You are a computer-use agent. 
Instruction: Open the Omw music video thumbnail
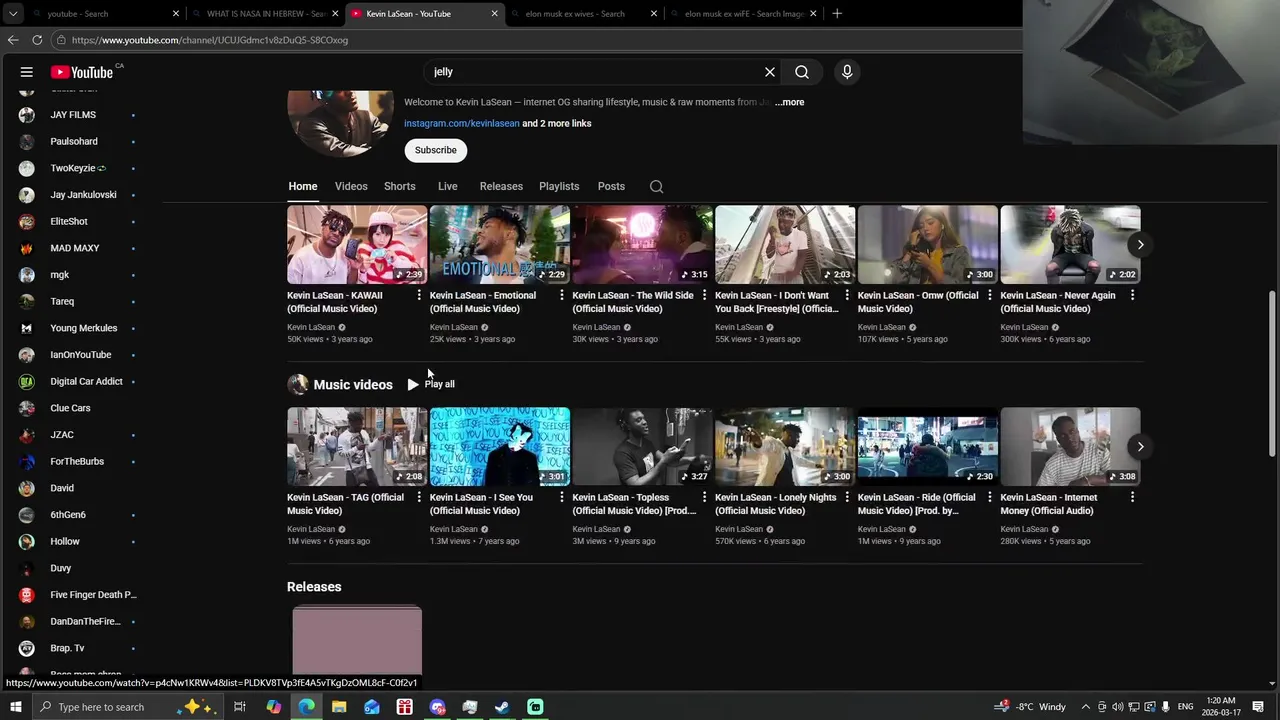[x=928, y=245]
